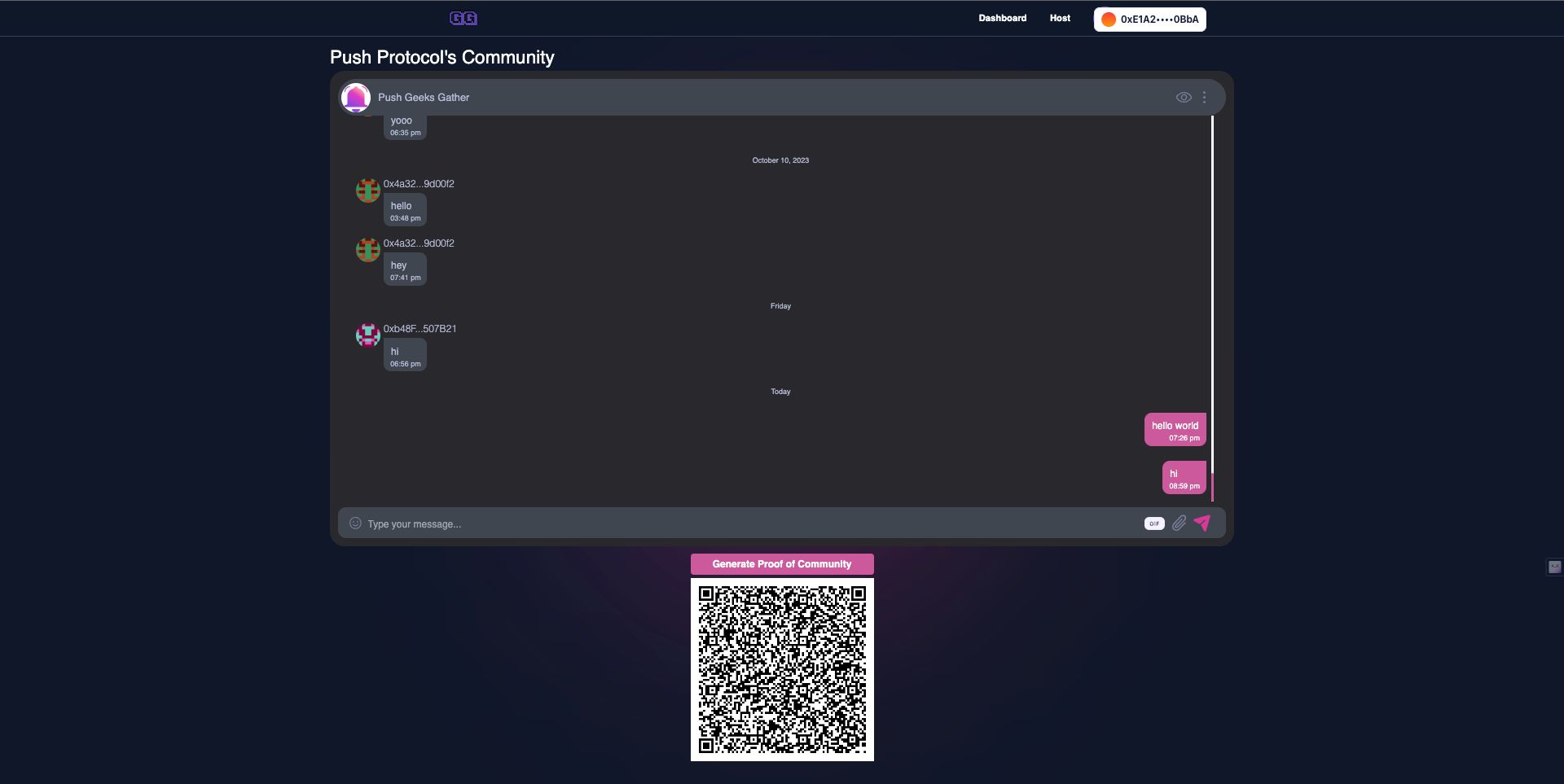Click the sender address above the 'hey' message

click(419, 243)
